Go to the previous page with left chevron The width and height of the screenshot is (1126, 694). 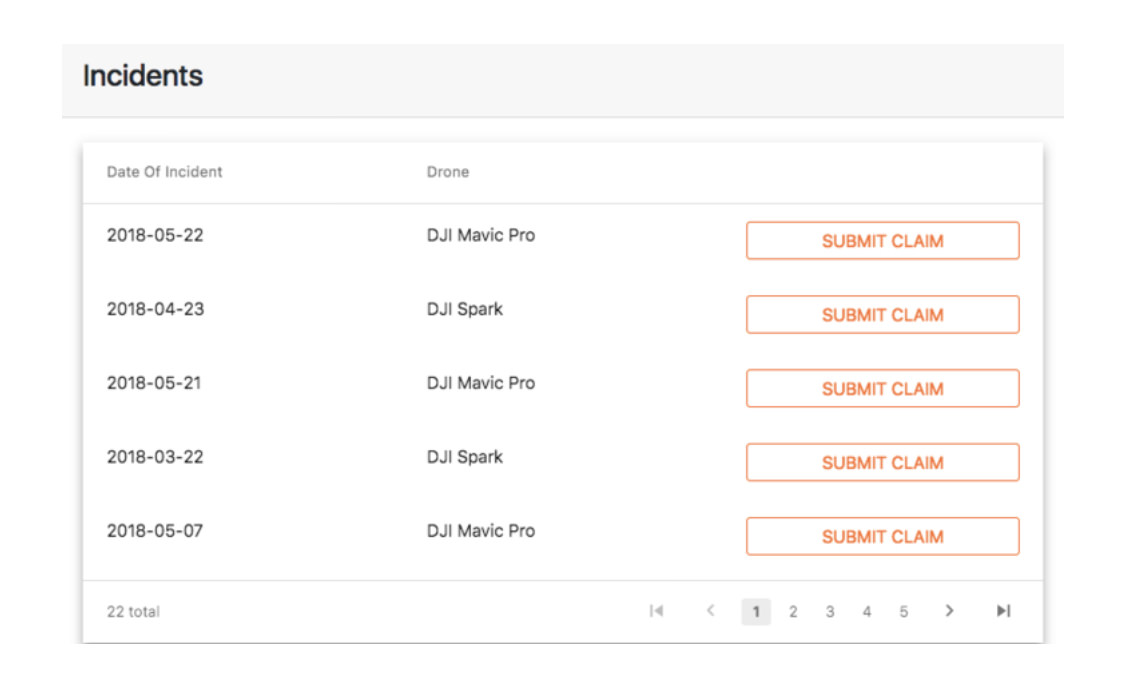tap(710, 611)
